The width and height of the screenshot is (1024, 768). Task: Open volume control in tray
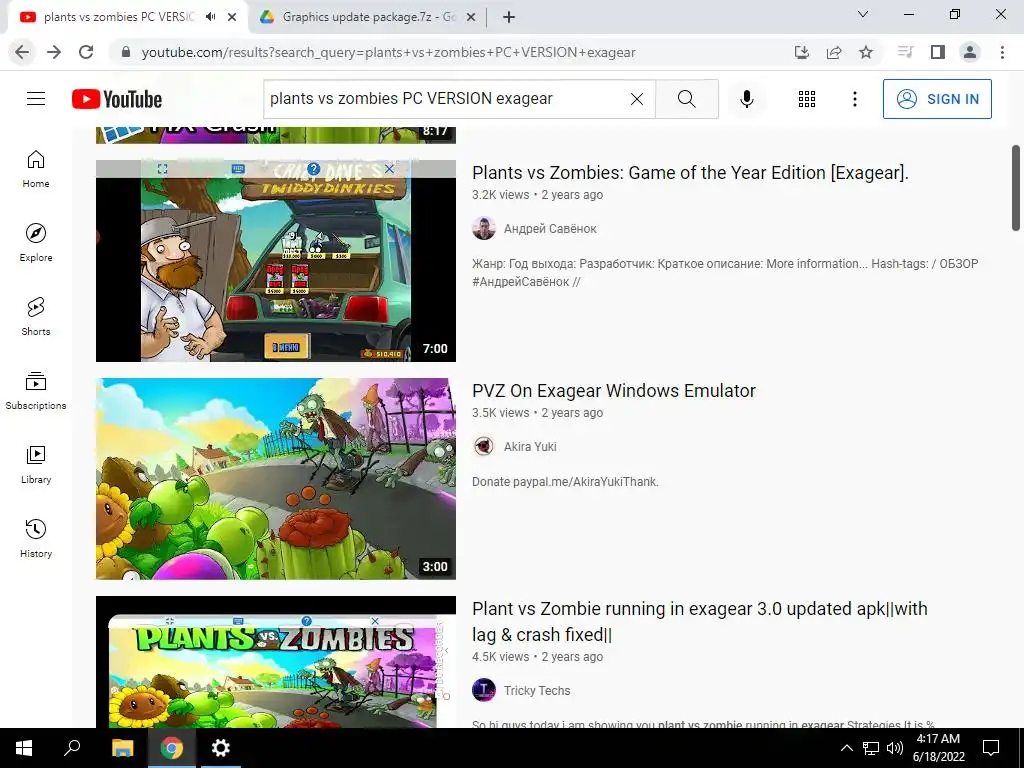coord(895,748)
